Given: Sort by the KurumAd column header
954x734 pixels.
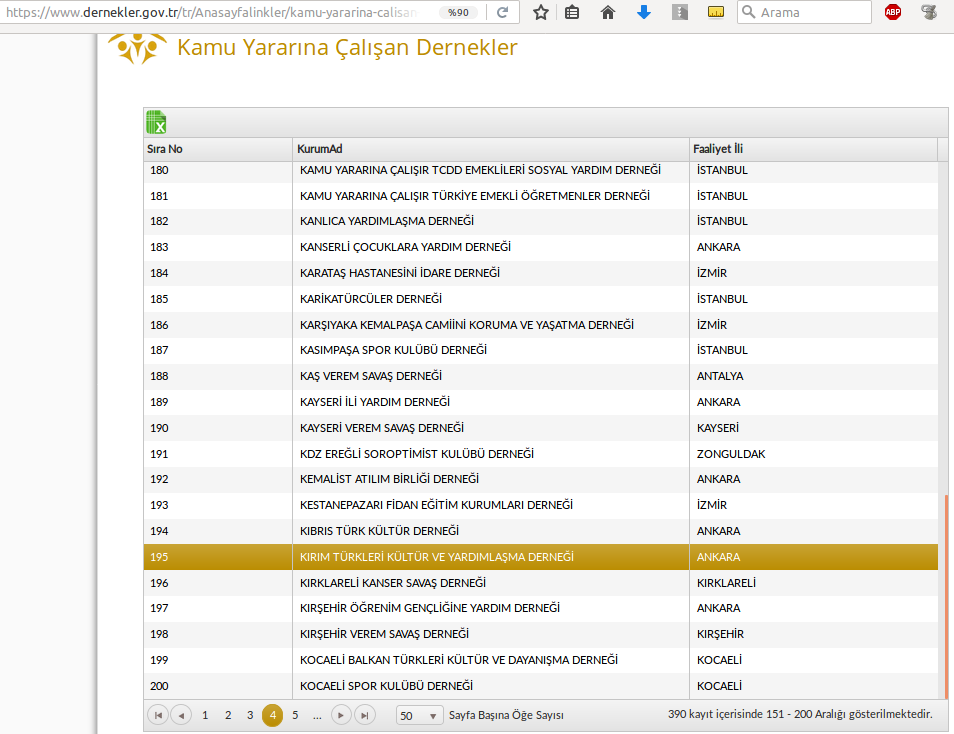Looking at the screenshot, I should (x=320, y=149).
